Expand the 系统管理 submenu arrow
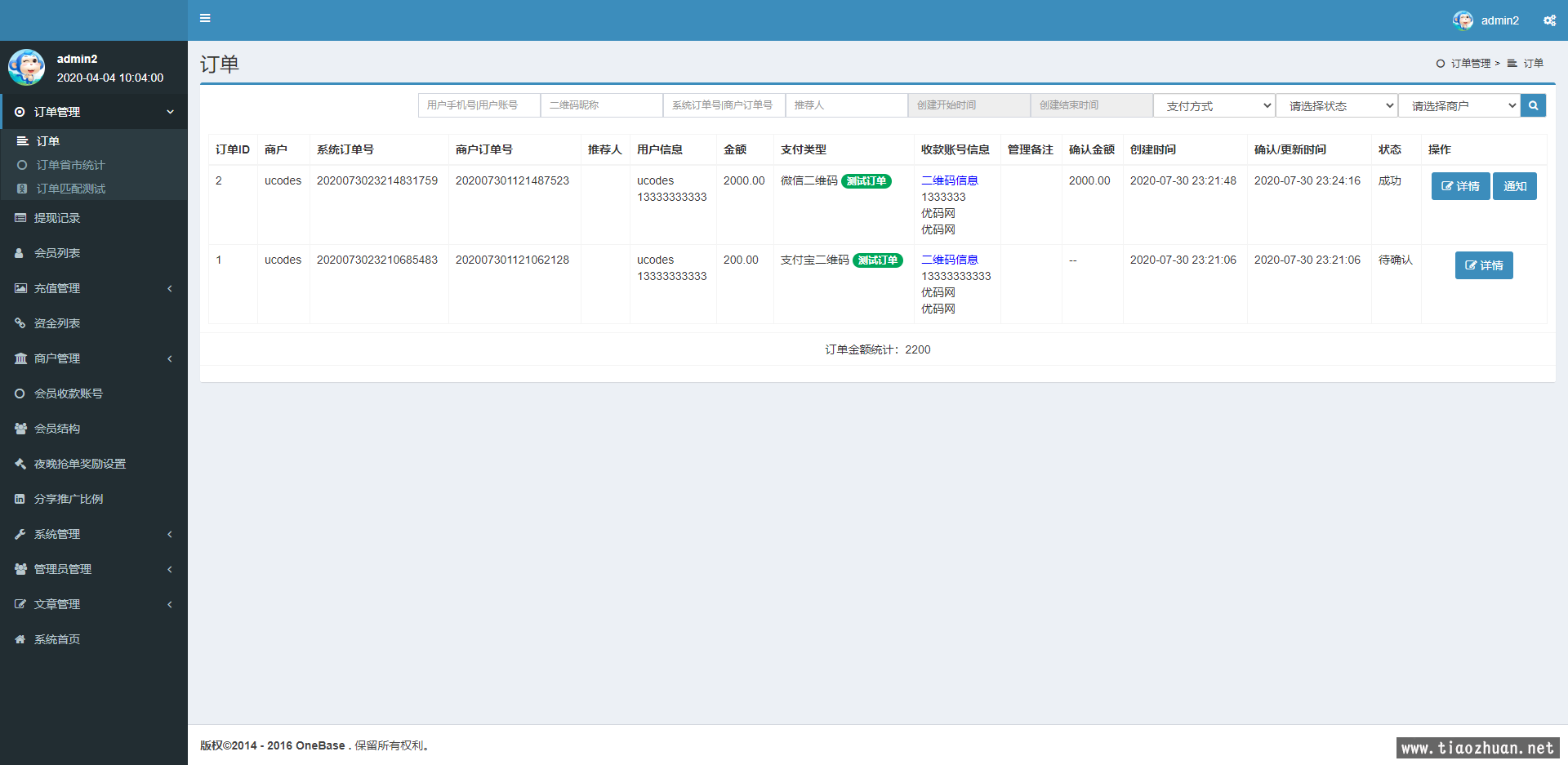The height and width of the screenshot is (765, 1568). click(x=170, y=534)
